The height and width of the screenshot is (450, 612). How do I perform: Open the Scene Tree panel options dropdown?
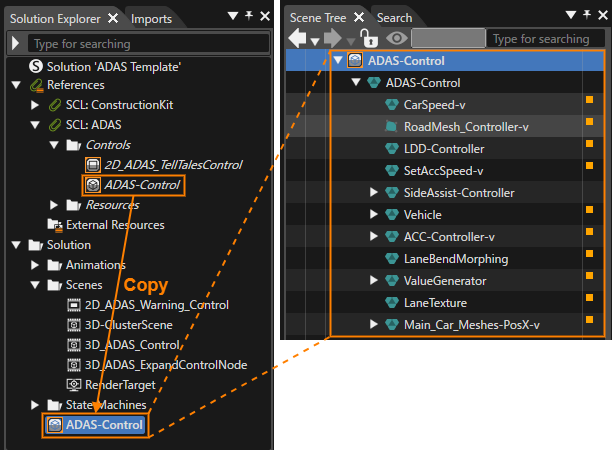click(571, 15)
